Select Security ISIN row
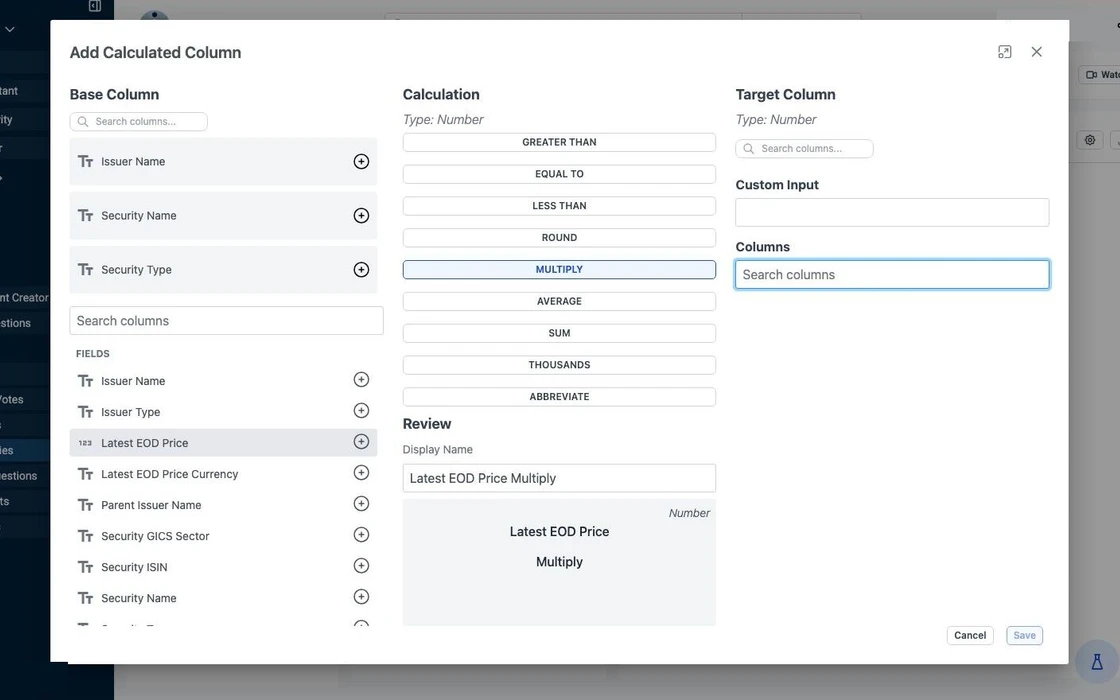Screen dimensions: 1120x700 (x=223, y=567)
